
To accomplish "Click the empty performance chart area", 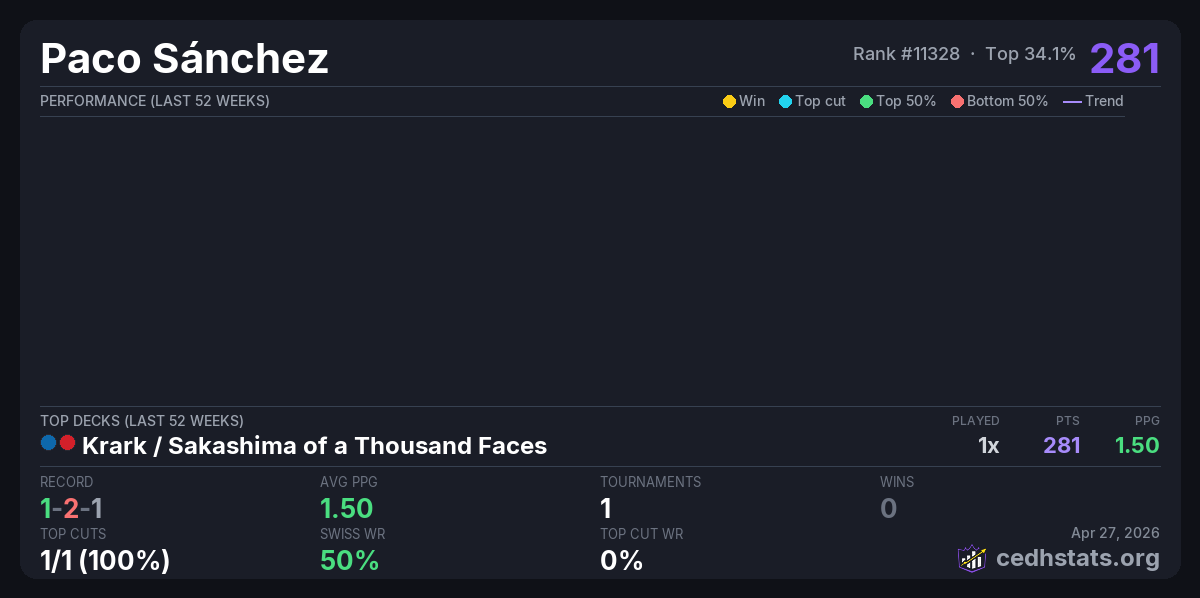I will 582,260.
